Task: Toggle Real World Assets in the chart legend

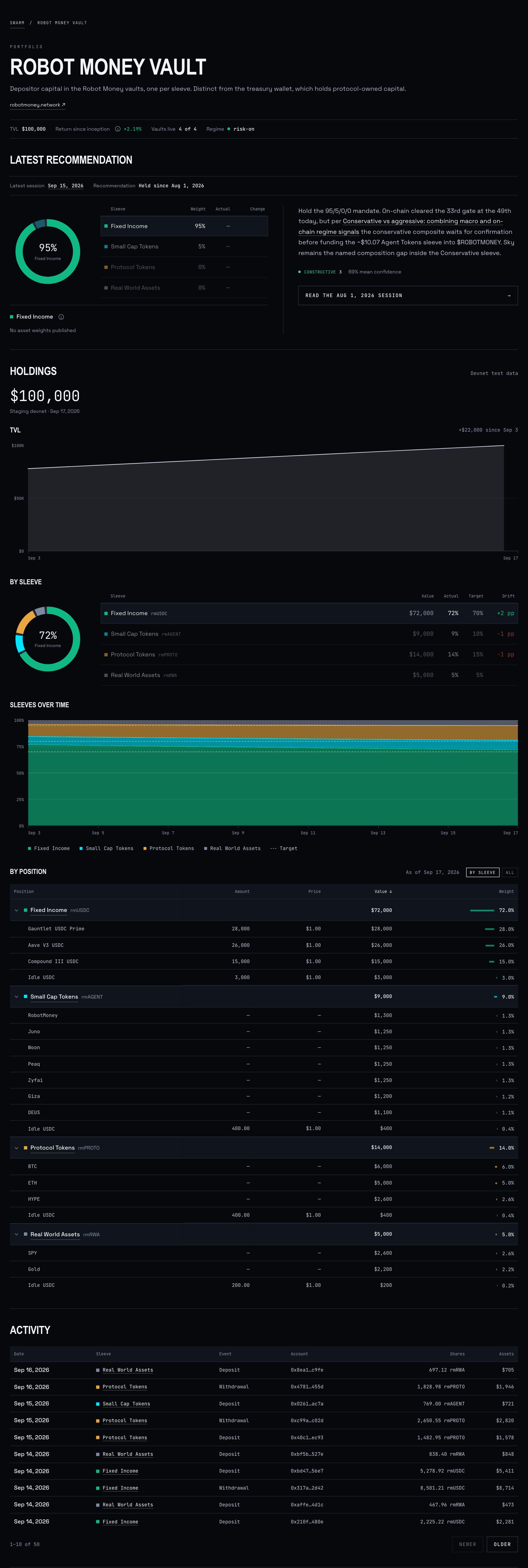Action: tap(232, 849)
